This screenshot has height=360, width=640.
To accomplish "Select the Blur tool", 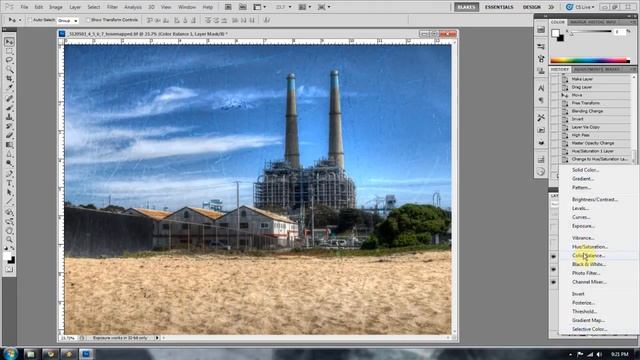I will coord(9,154).
